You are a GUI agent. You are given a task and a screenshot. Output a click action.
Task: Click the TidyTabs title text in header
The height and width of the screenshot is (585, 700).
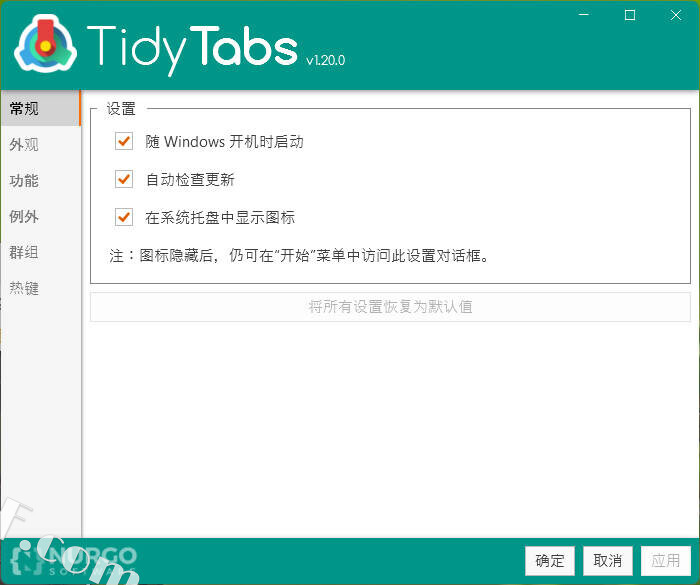pyautogui.click(x=192, y=45)
